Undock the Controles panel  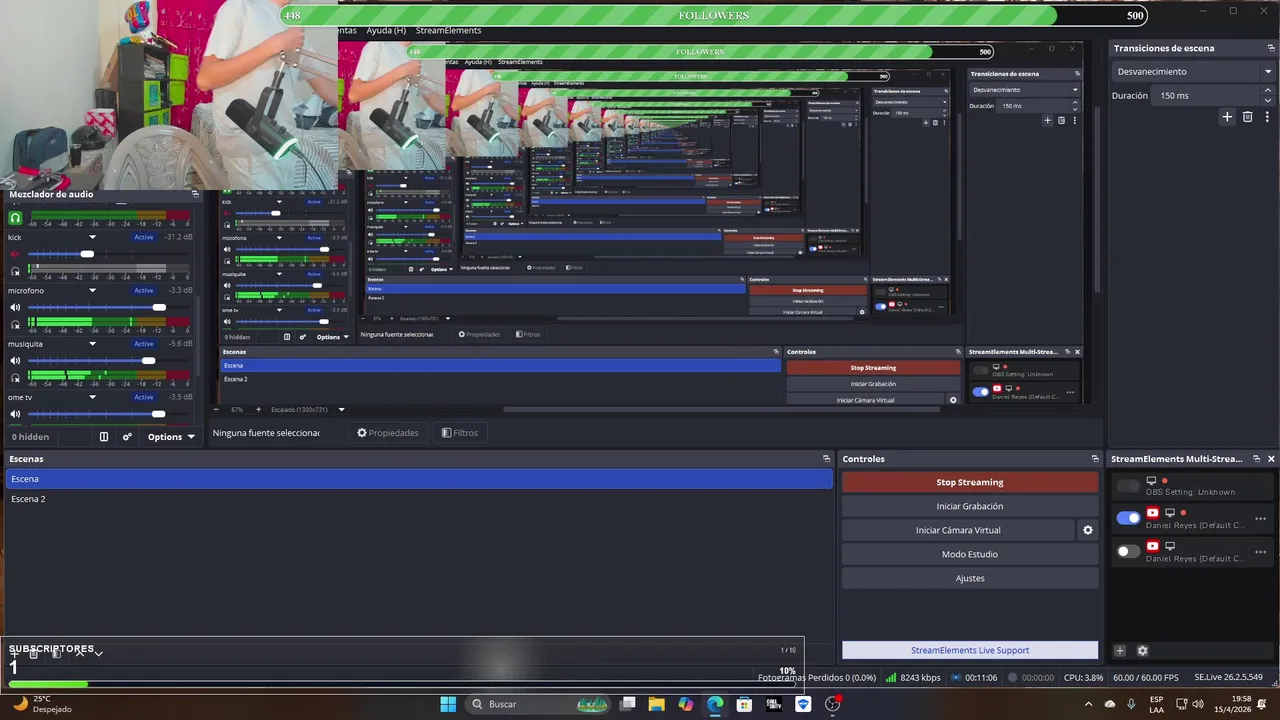pyautogui.click(x=1095, y=459)
